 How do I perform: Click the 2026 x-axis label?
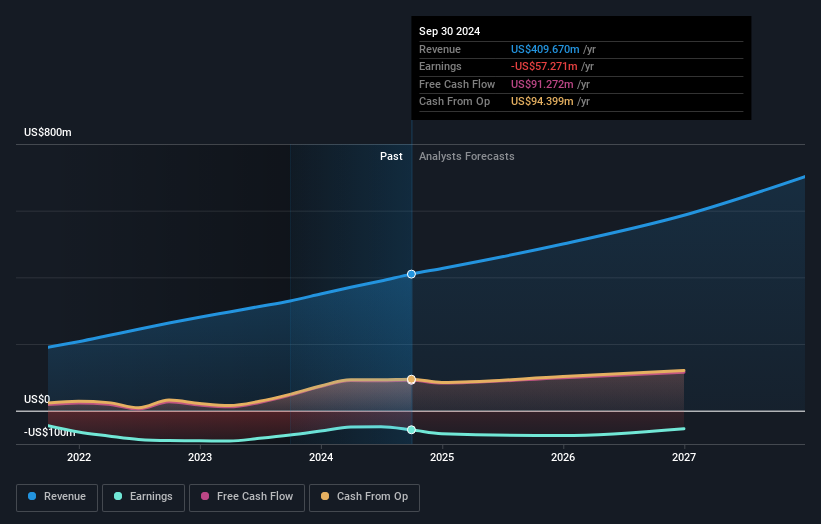(563, 458)
